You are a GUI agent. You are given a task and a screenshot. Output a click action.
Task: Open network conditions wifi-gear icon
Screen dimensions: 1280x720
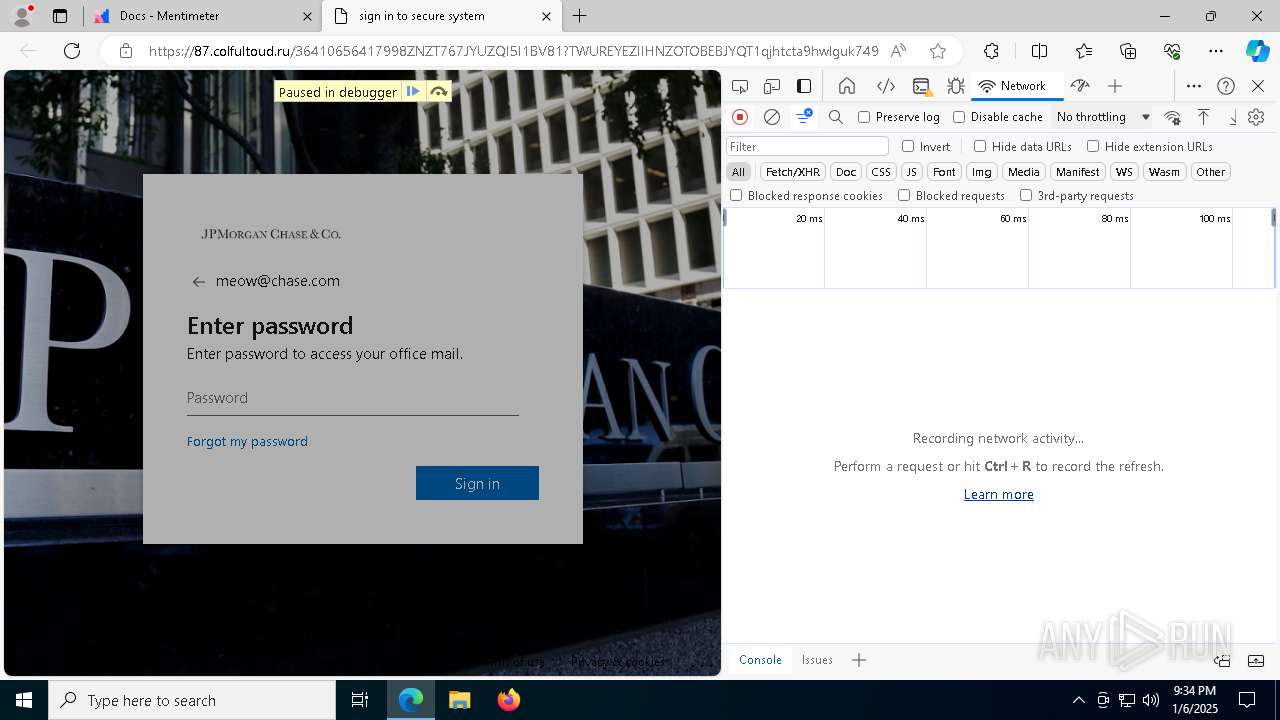point(1173,117)
